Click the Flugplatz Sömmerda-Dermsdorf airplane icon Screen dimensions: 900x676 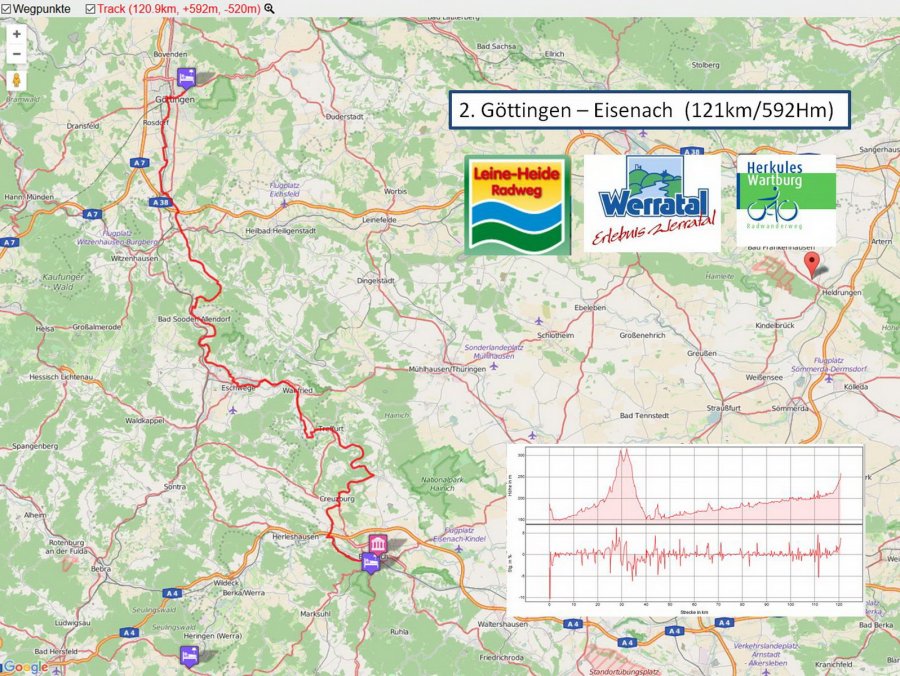[x=829, y=379]
